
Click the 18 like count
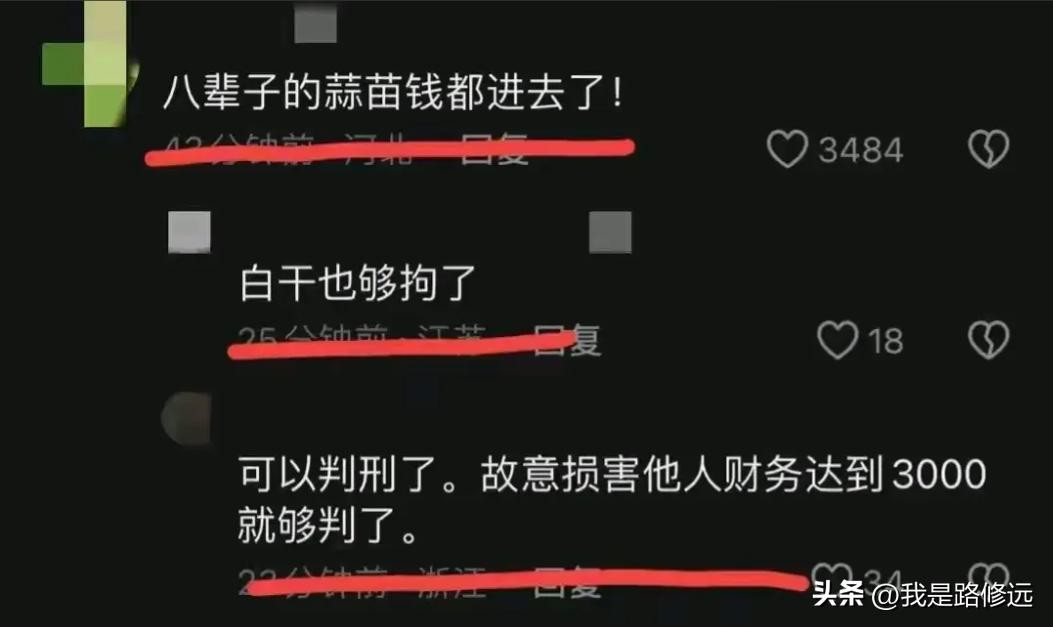886,340
